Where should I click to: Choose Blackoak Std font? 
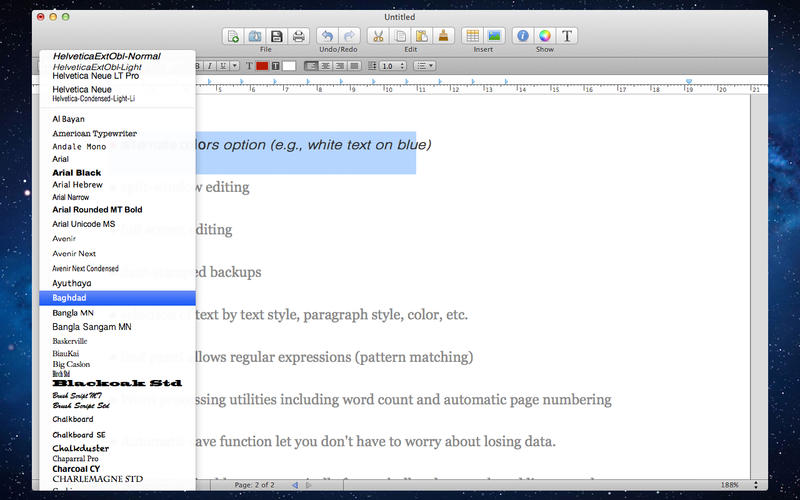click(x=117, y=383)
